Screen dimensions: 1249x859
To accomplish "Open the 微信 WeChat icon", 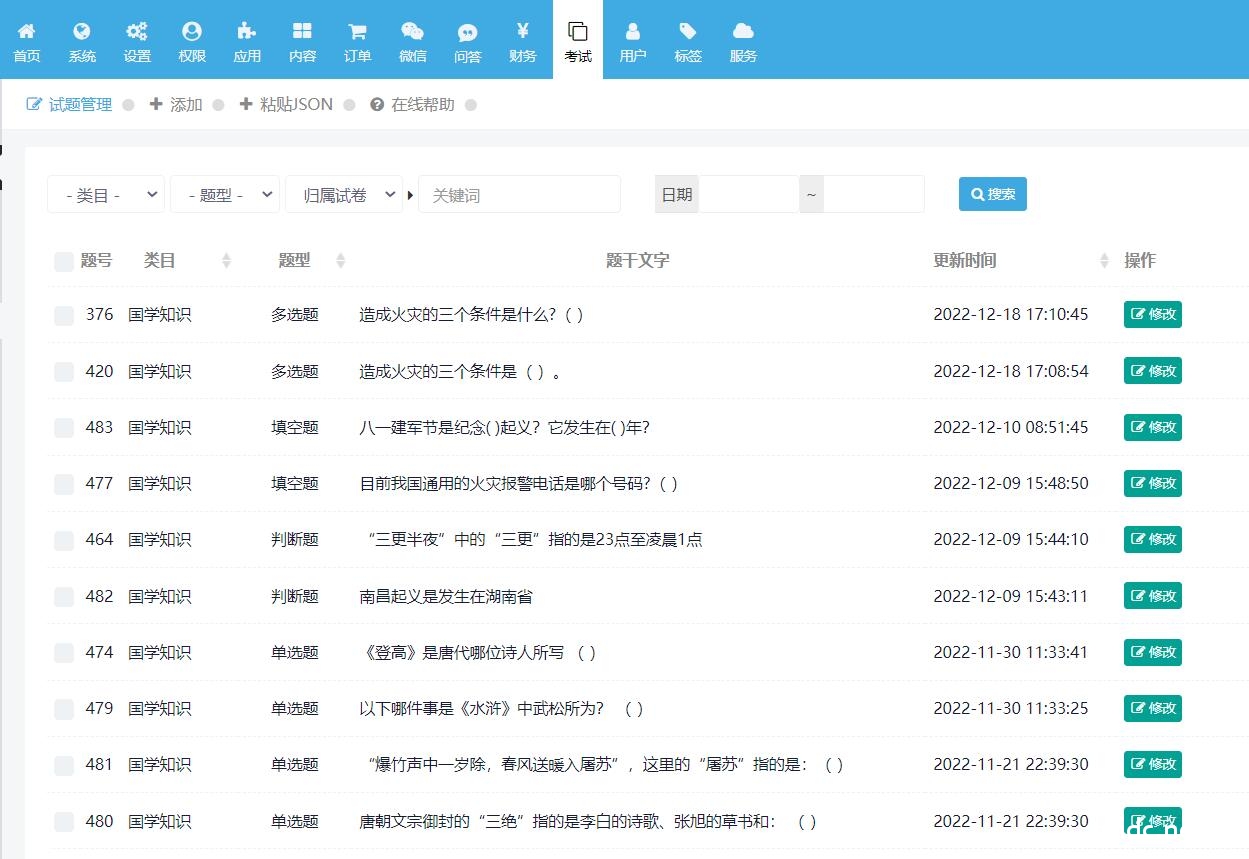I will 412,31.
